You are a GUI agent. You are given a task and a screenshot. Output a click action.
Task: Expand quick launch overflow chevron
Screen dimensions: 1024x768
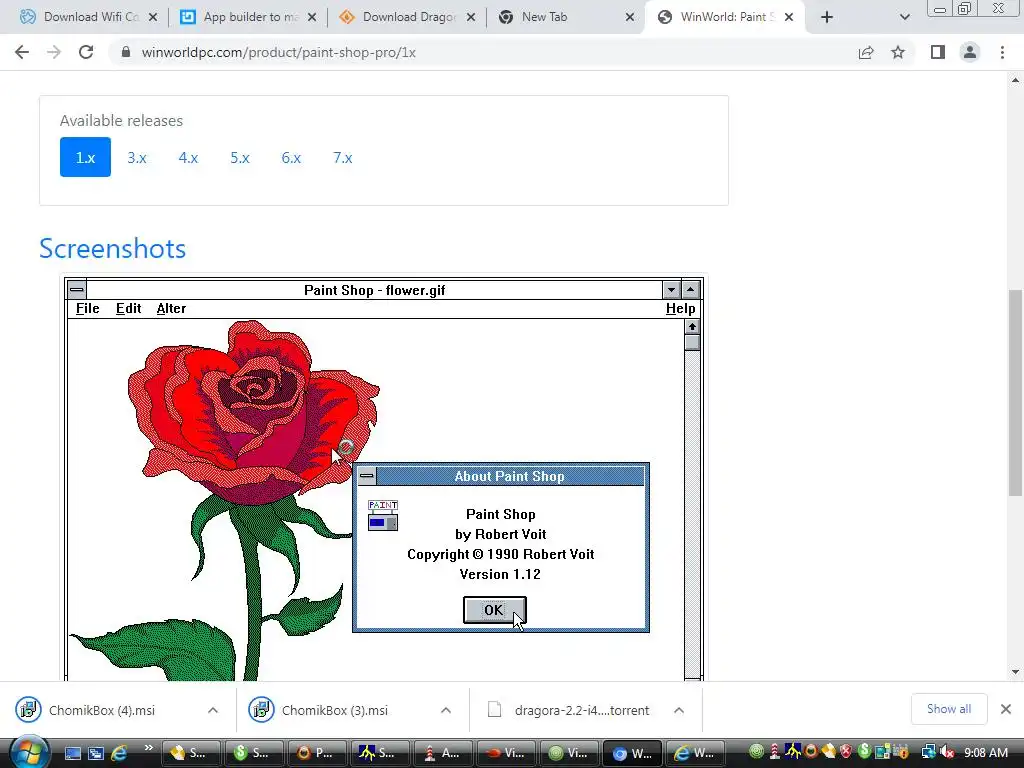148,748
